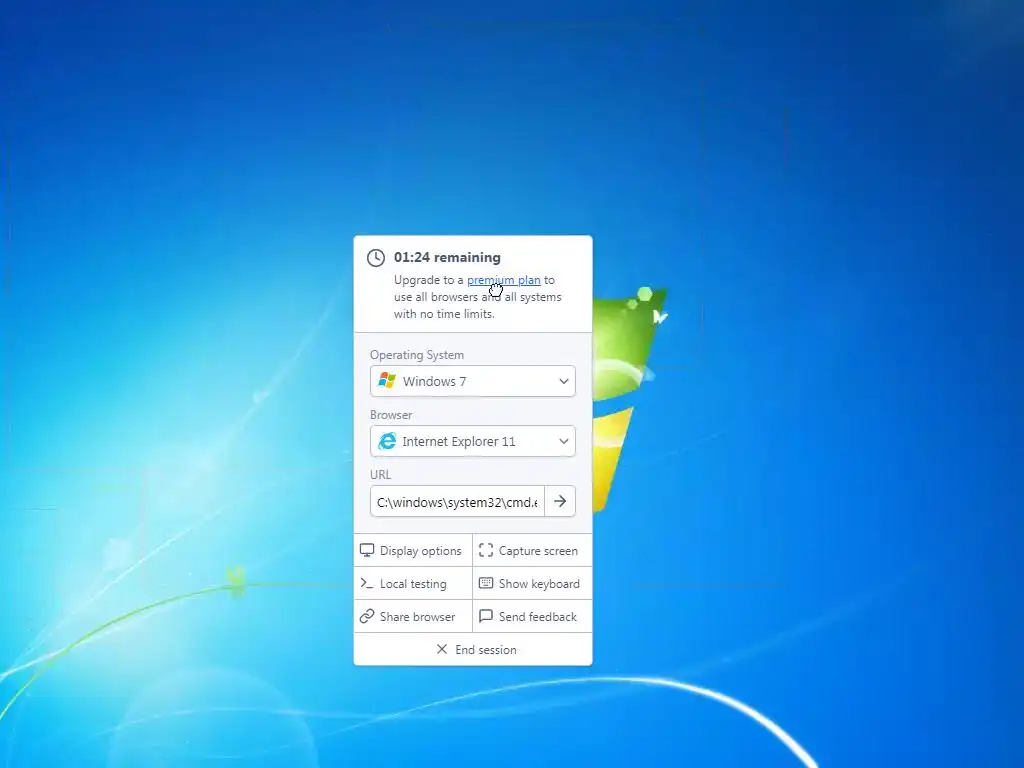Screen dimensions: 1024x768
Task: Click the Operating System label
Action: pos(417,355)
